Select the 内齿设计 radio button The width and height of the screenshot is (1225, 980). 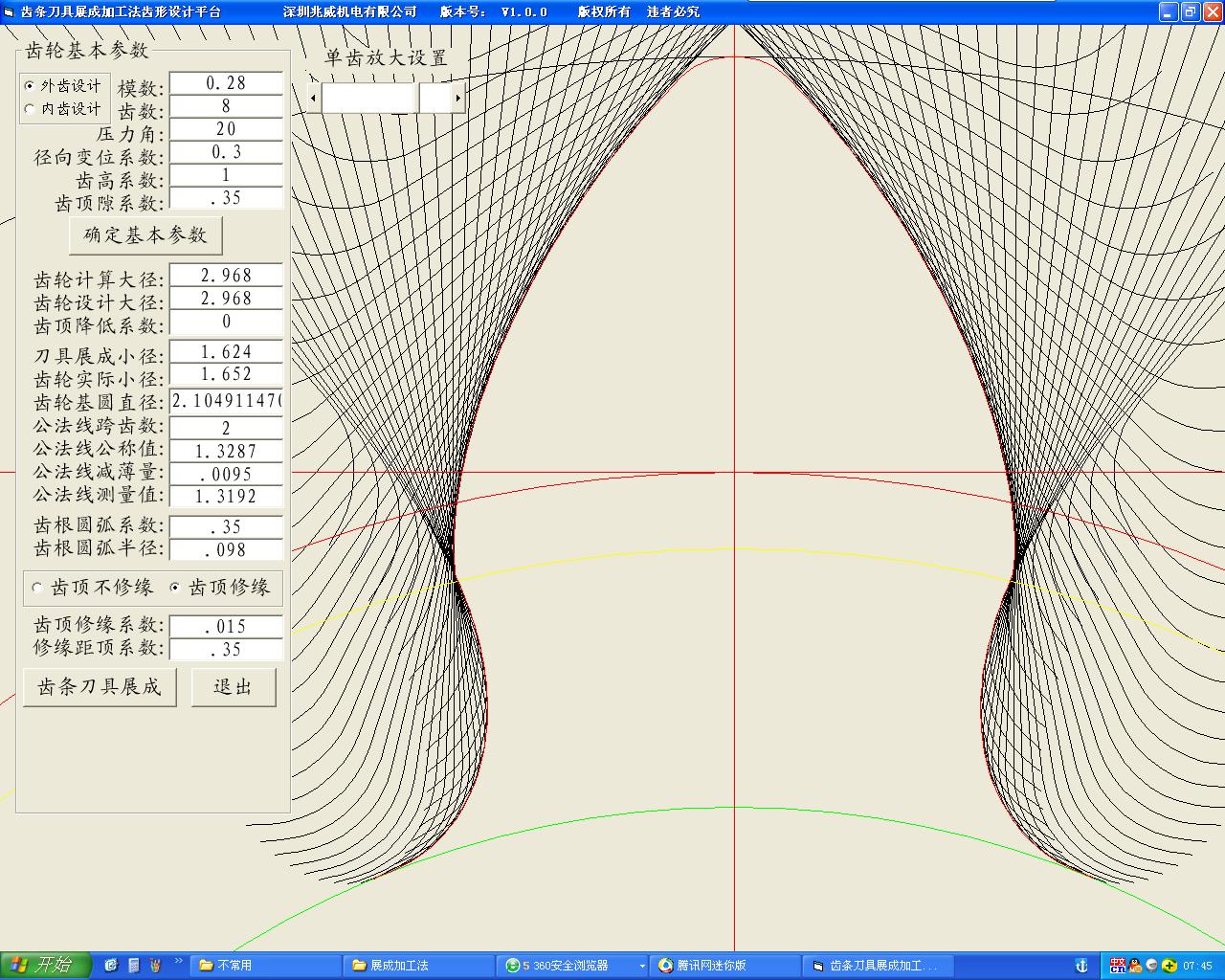(63, 109)
